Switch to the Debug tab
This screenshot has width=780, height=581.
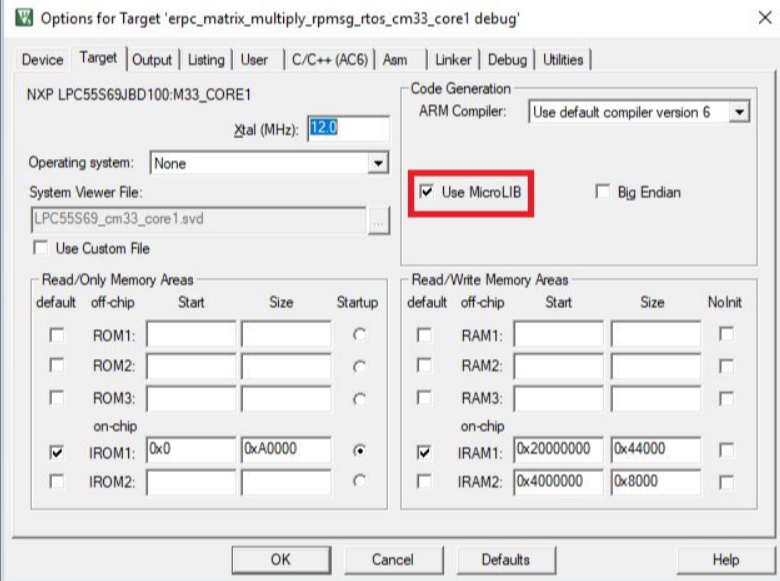click(507, 60)
